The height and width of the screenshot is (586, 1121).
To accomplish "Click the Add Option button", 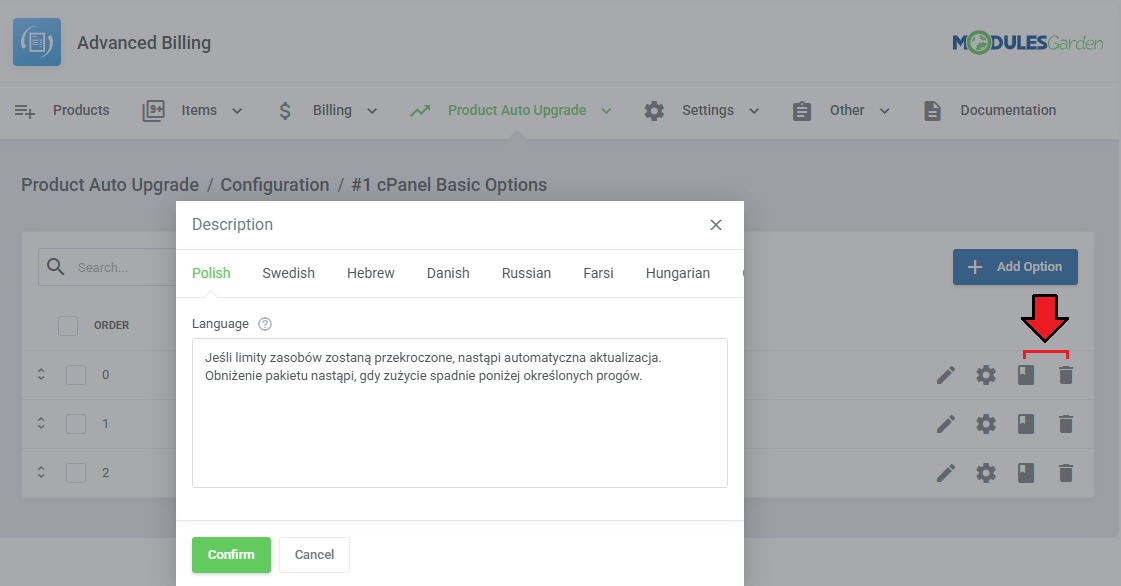I will tap(1015, 267).
